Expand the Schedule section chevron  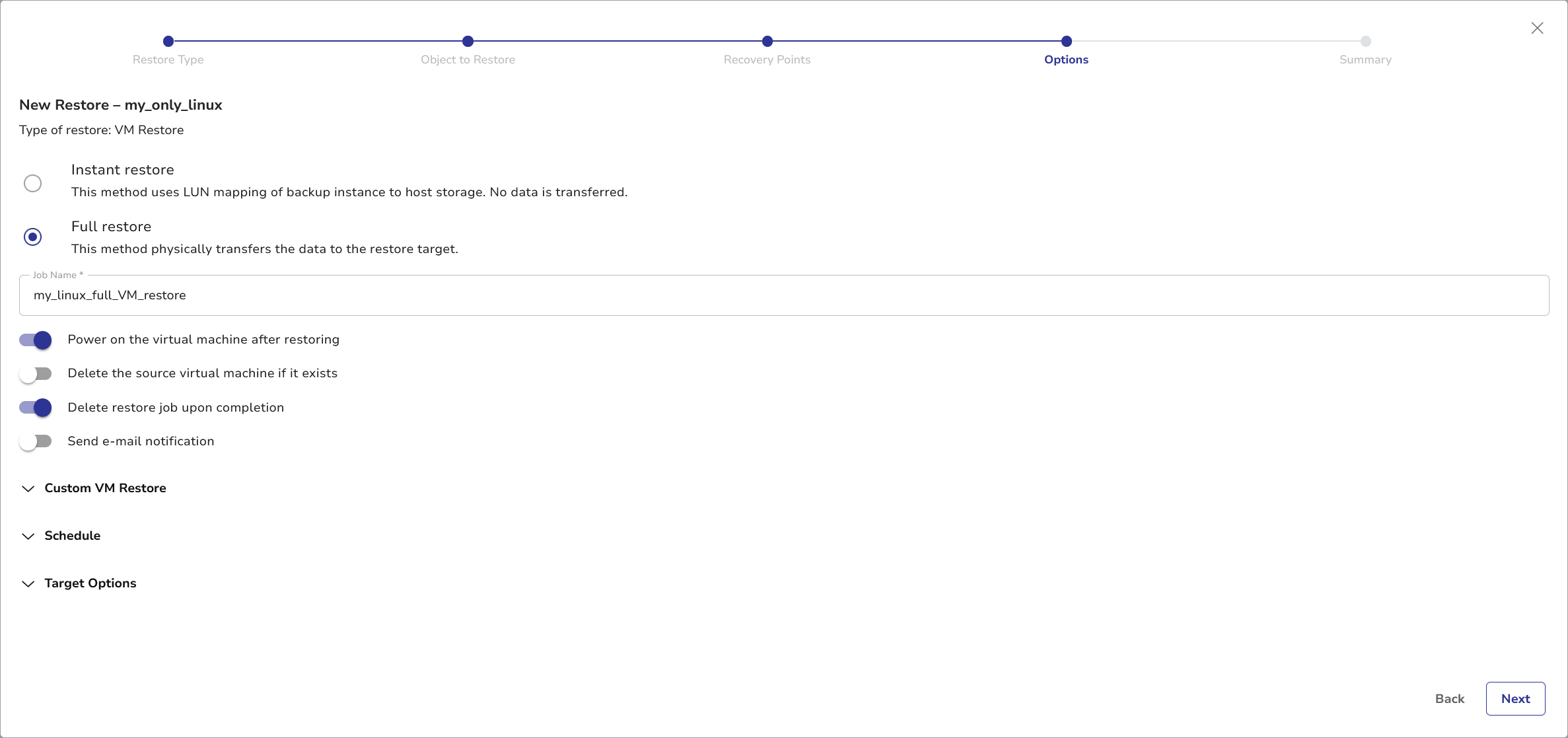click(x=28, y=536)
